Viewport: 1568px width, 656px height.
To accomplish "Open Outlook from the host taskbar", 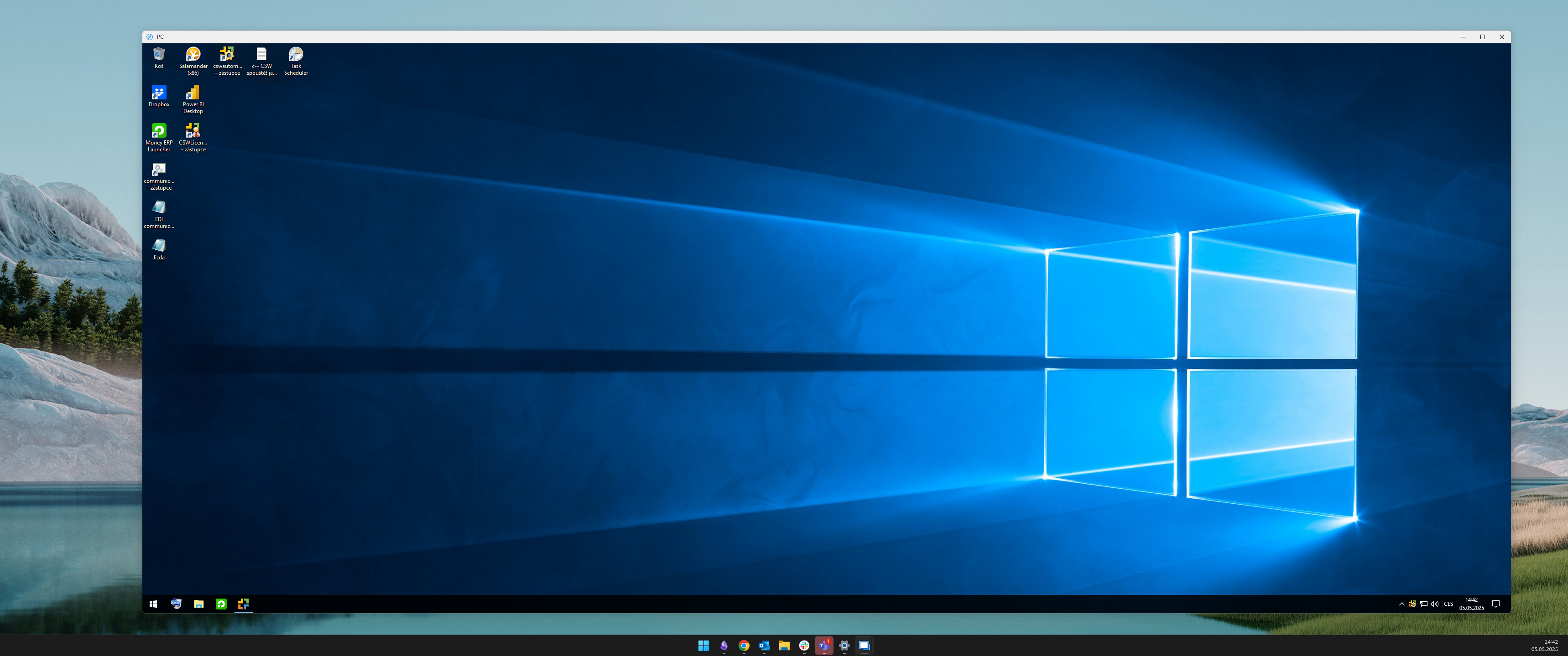I will [764, 646].
